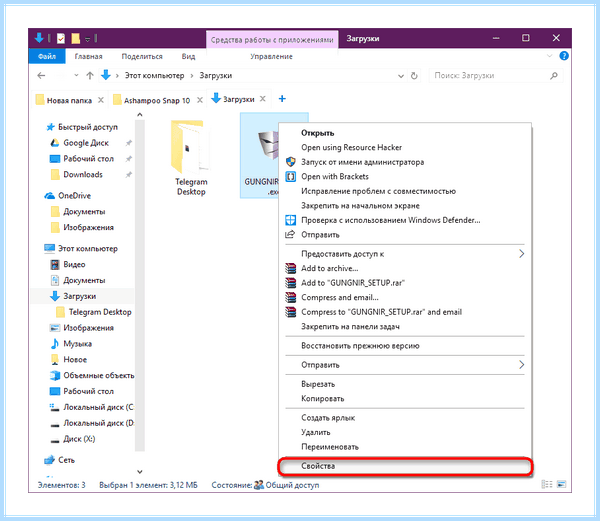Screen dimensions: 600x521
Task: Open the address bar history dropdown
Action: pyautogui.click(x=401, y=76)
